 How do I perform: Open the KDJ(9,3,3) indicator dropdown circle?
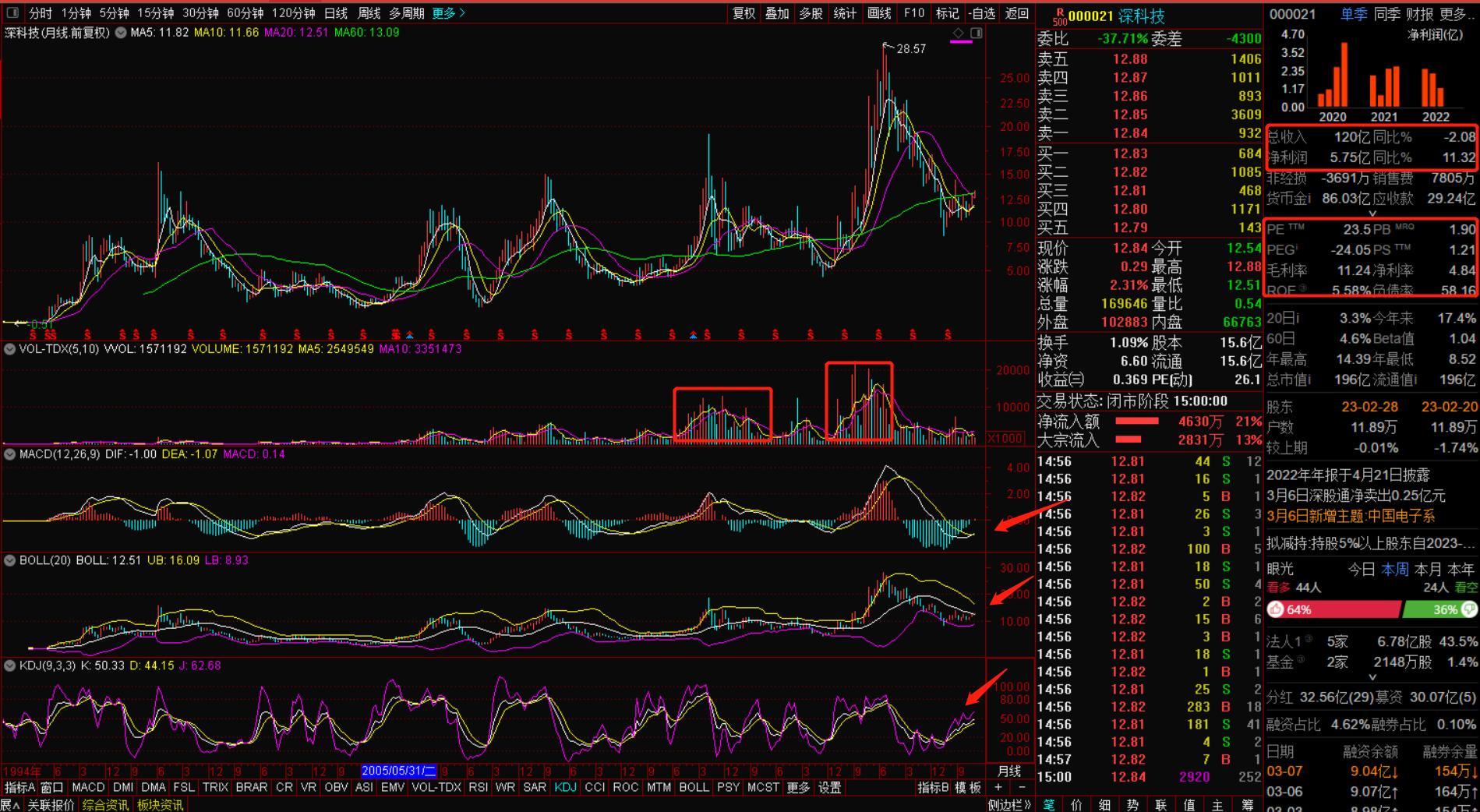[x=10, y=665]
